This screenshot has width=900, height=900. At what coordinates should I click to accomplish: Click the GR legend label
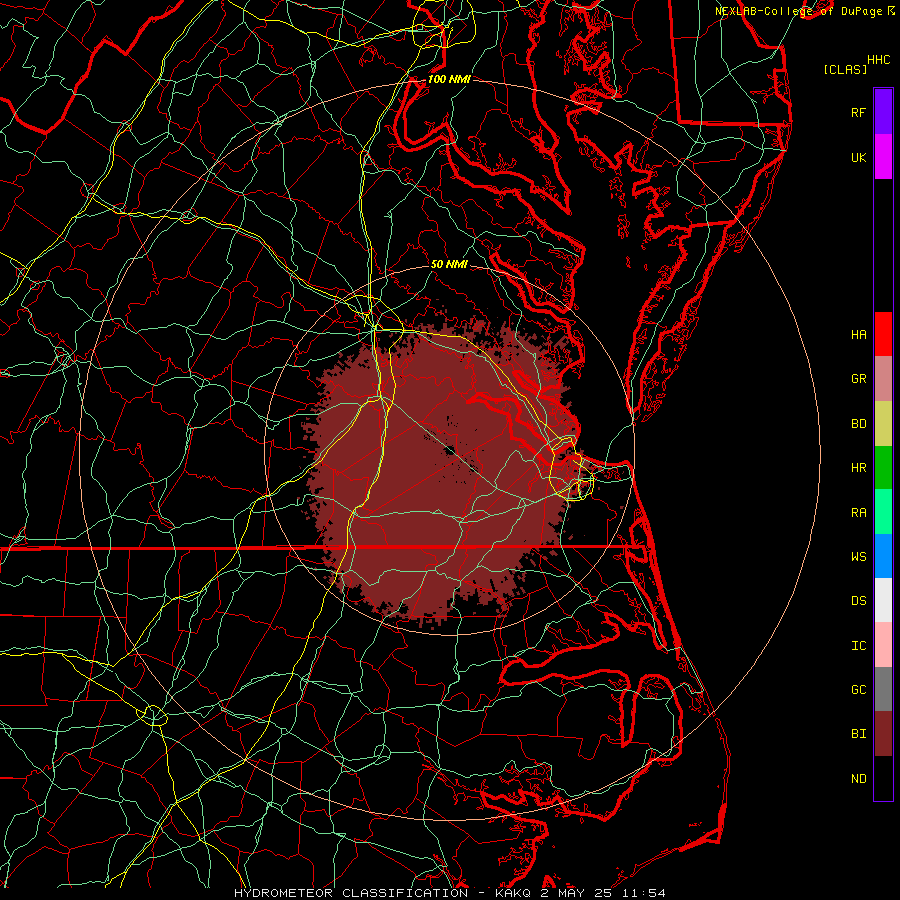859,379
